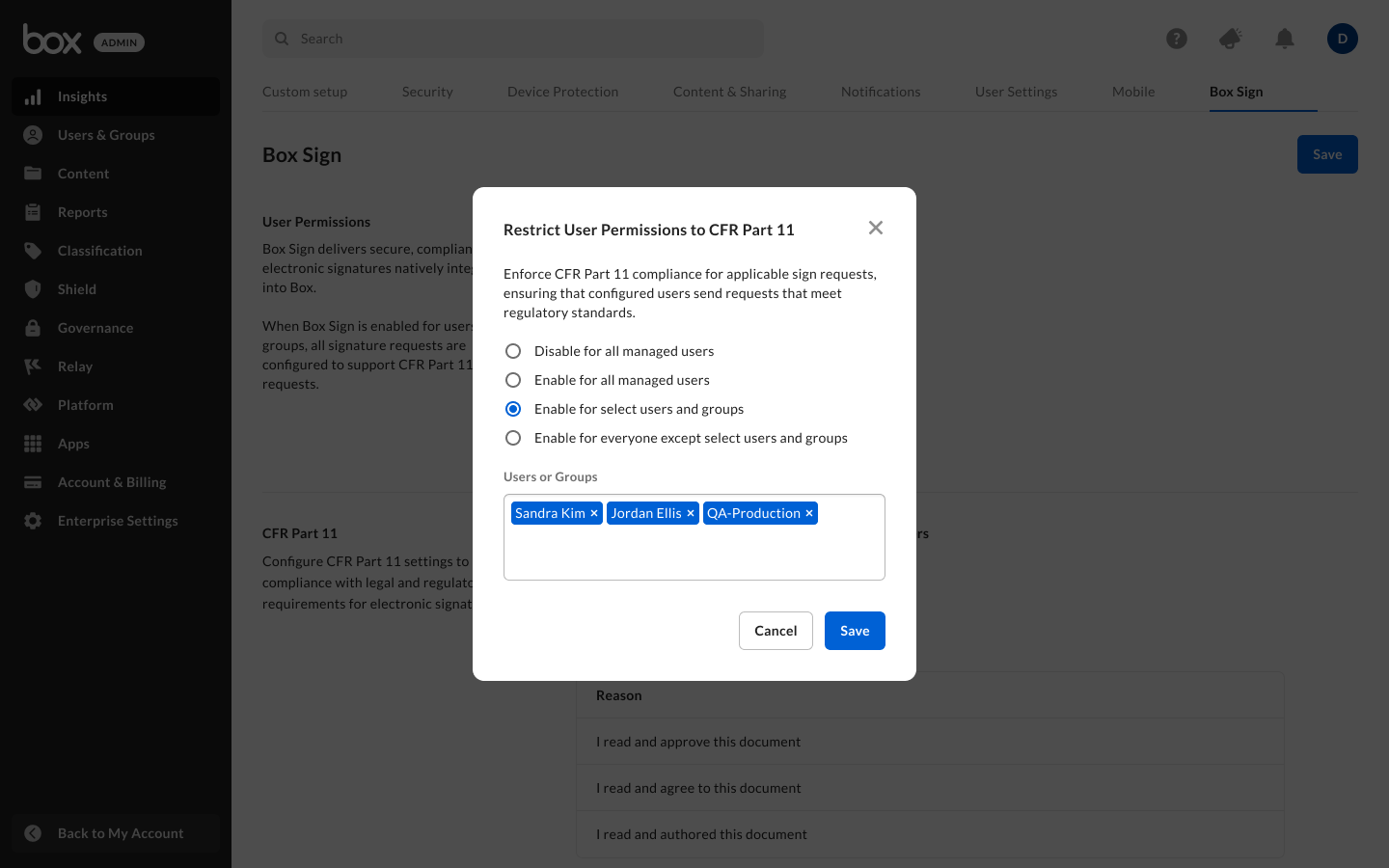
Task: Open Shield from the sidebar
Action: [77, 289]
